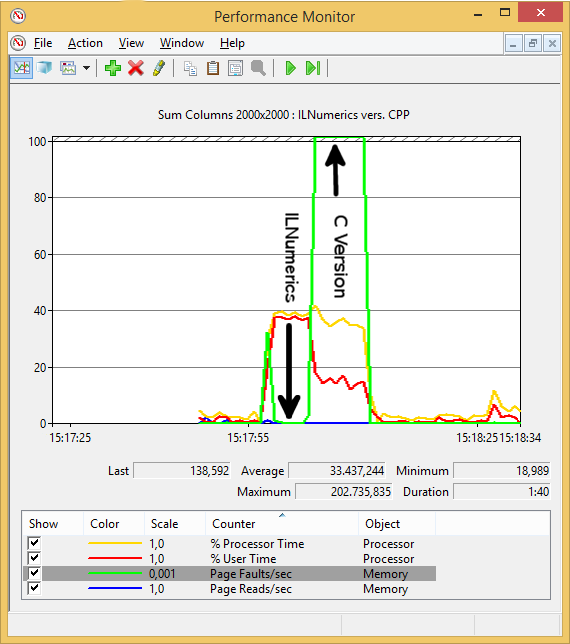570x644 pixels.
Task: Sort by Scale column header
Action: (x=175, y=524)
